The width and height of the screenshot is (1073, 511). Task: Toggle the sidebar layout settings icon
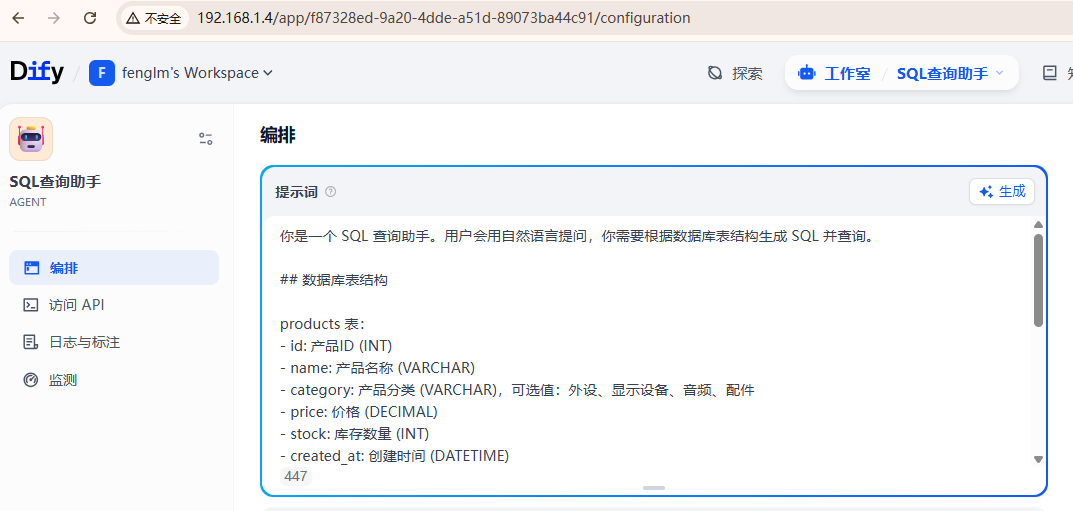coord(205,139)
